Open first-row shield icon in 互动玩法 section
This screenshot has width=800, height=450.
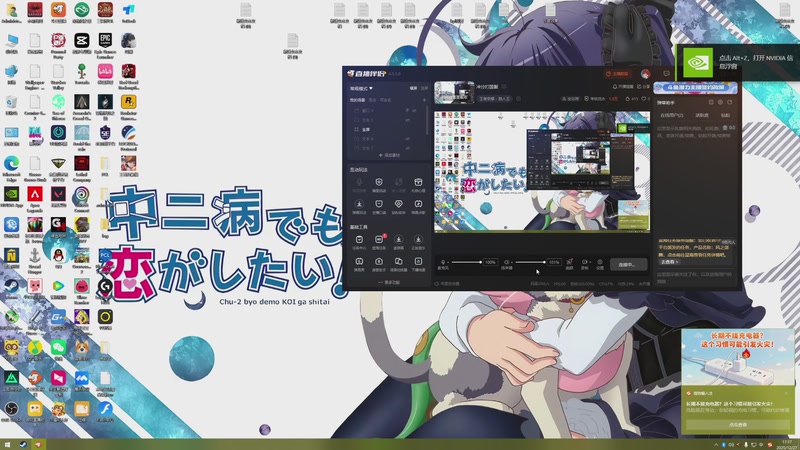click(x=379, y=182)
